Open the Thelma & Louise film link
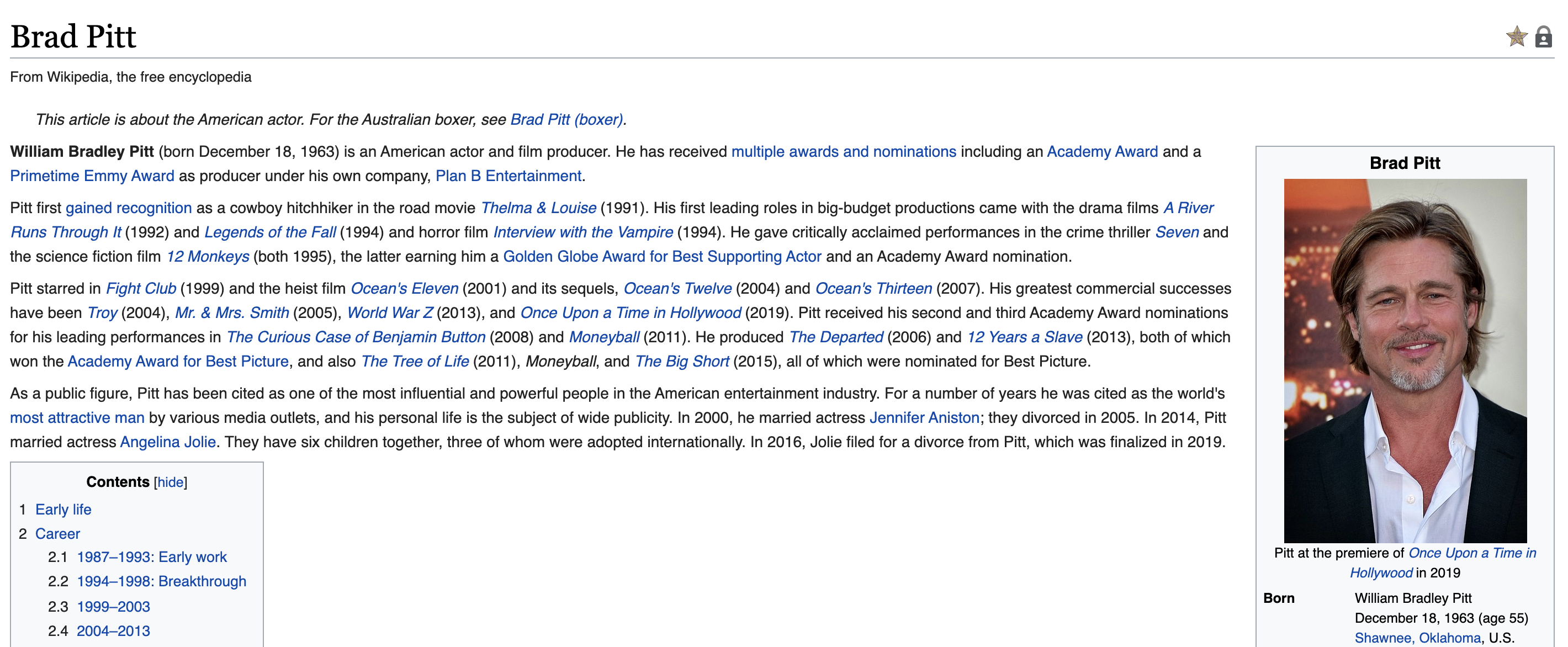Image resolution: width=1568 pixels, height=647 pixels. [x=538, y=208]
